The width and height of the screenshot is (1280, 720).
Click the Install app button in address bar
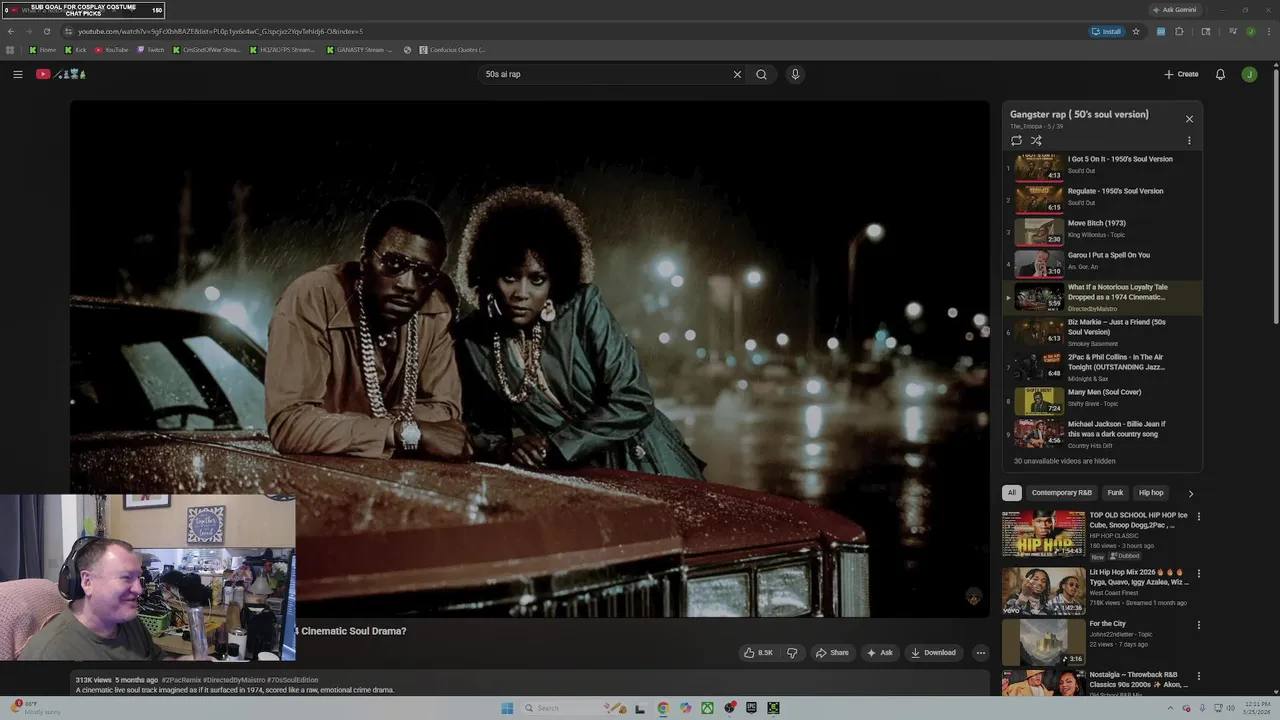point(1106,31)
